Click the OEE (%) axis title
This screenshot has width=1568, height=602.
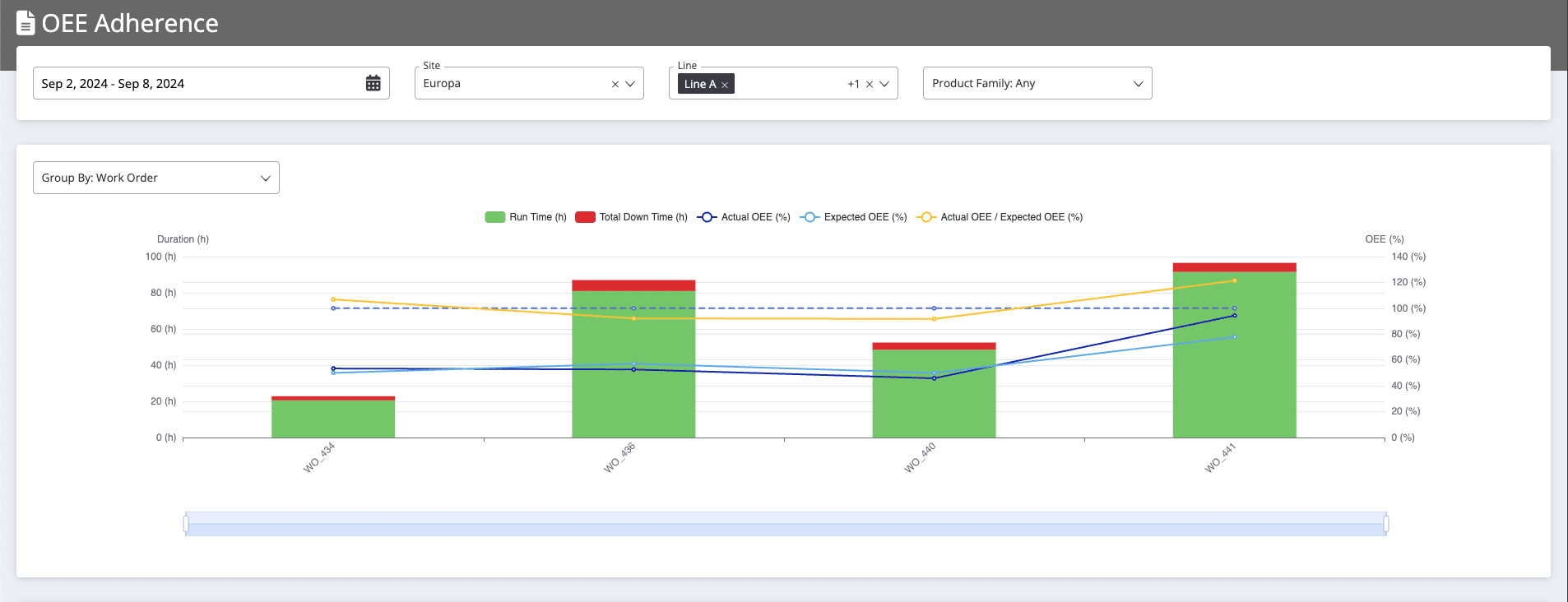[x=1385, y=239]
